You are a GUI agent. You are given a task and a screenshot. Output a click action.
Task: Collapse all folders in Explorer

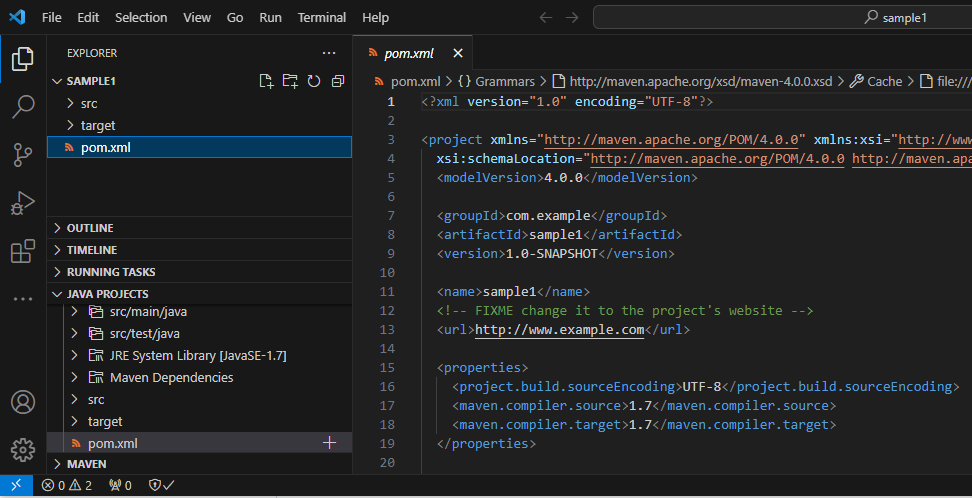pyautogui.click(x=338, y=81)
